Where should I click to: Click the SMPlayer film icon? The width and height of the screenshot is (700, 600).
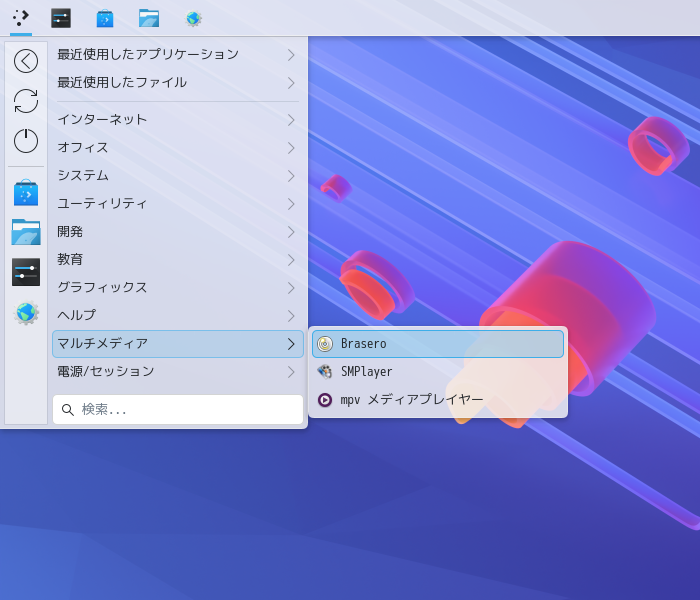(325, 371)
